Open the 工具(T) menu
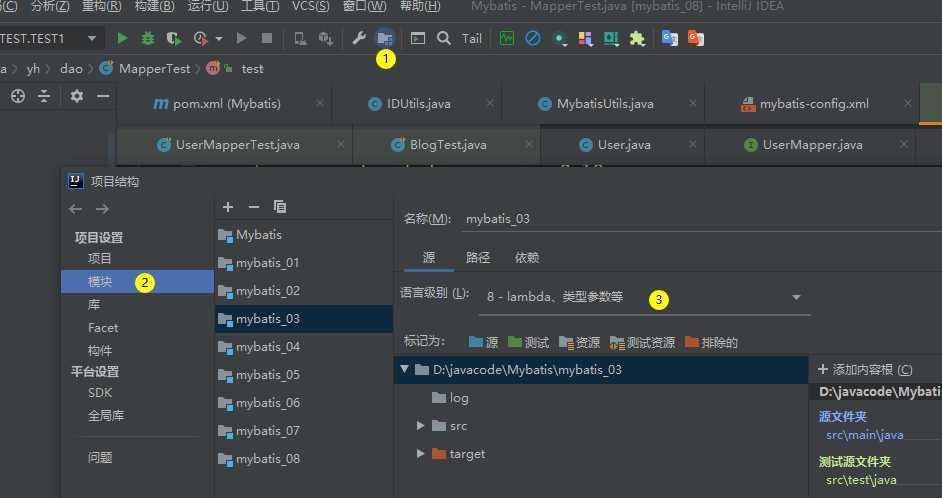This screenshot has height=498, width=942. coord(260,7)
